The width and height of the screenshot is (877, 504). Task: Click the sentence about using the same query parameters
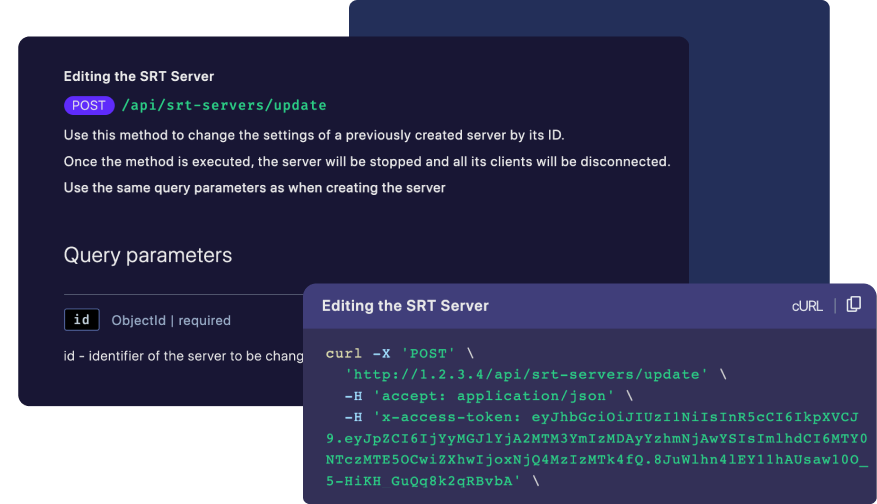[254, 187]
